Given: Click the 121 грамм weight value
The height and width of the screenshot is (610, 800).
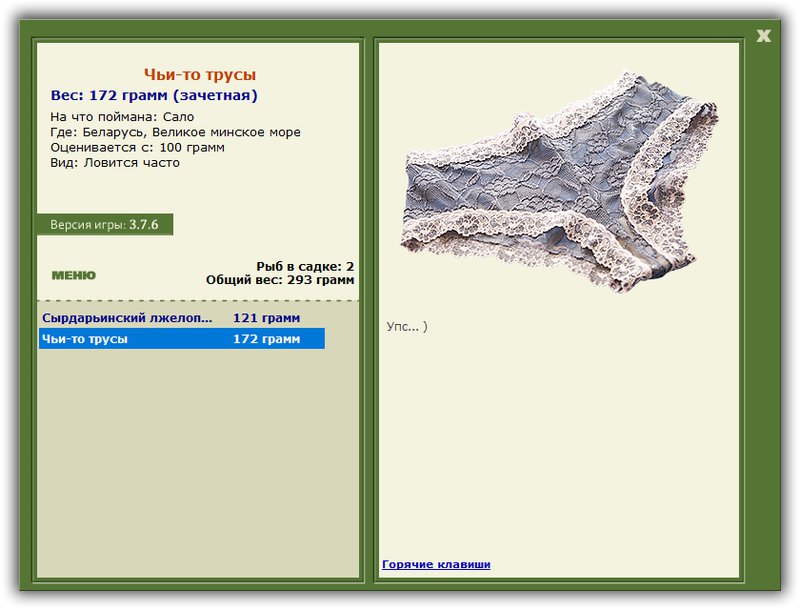Looking at the screenshot, I should point(266,318).
